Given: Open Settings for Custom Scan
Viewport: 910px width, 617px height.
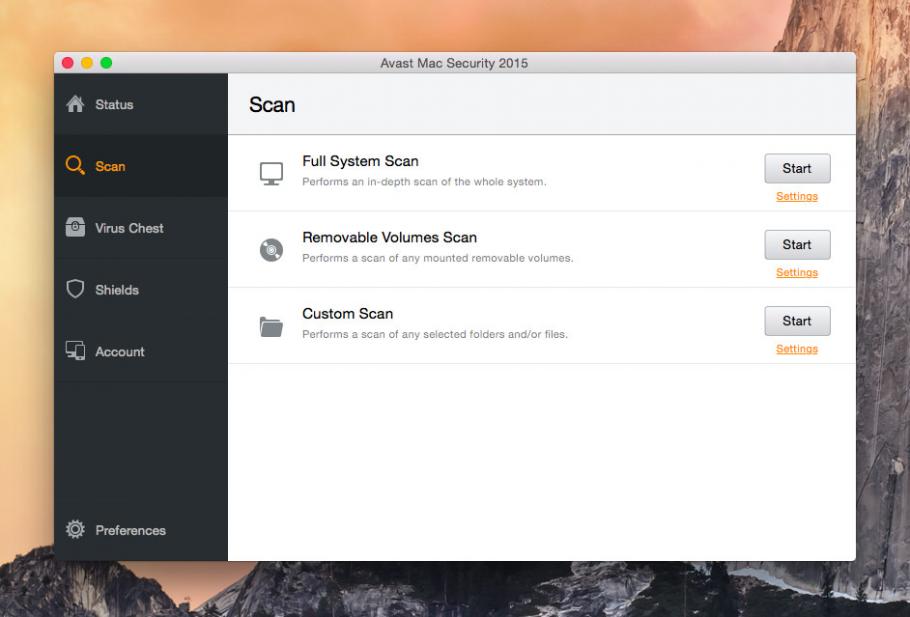Looking at the screenshot, I should (x=796, y=347).
